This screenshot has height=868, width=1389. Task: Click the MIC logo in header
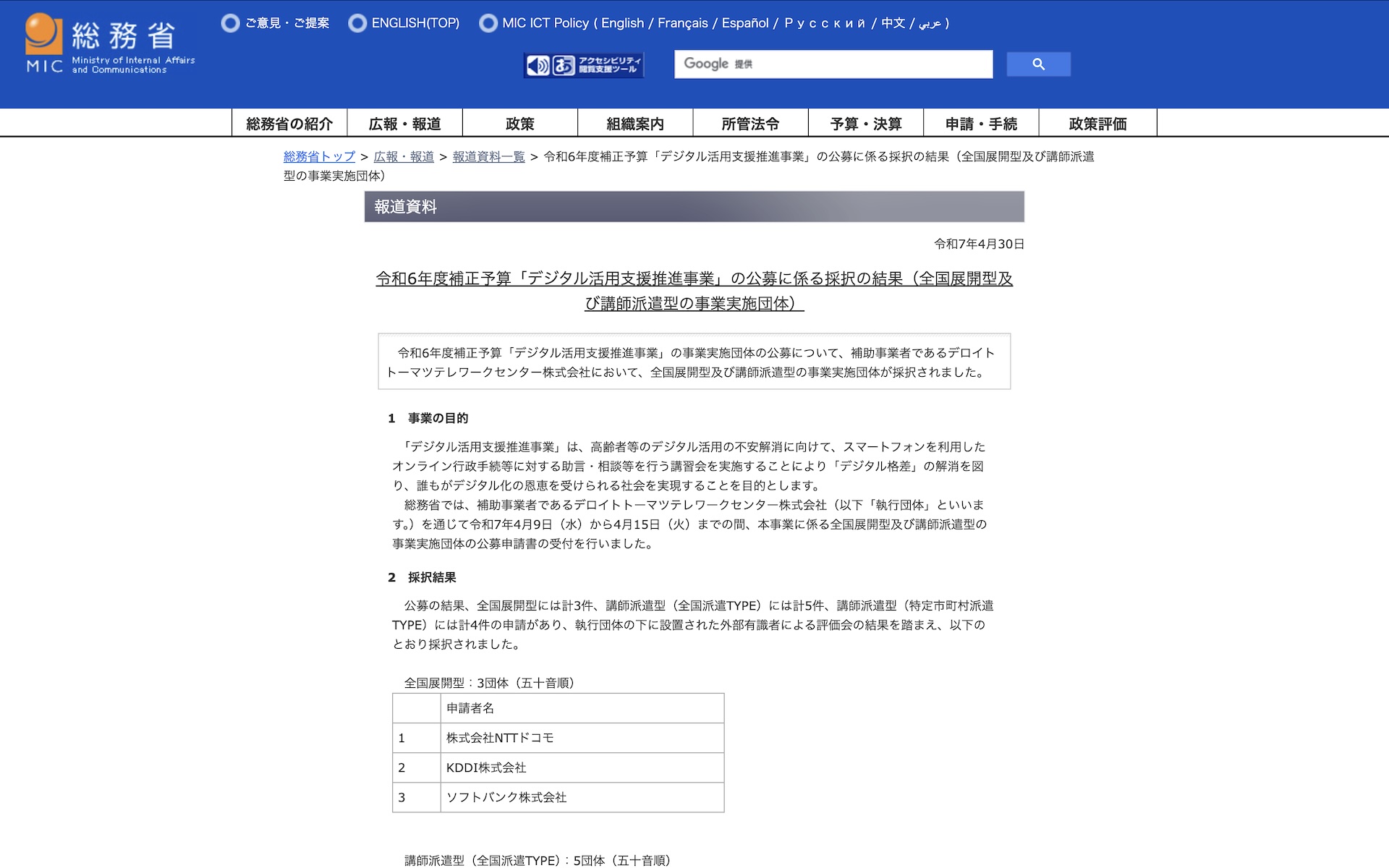110,44
